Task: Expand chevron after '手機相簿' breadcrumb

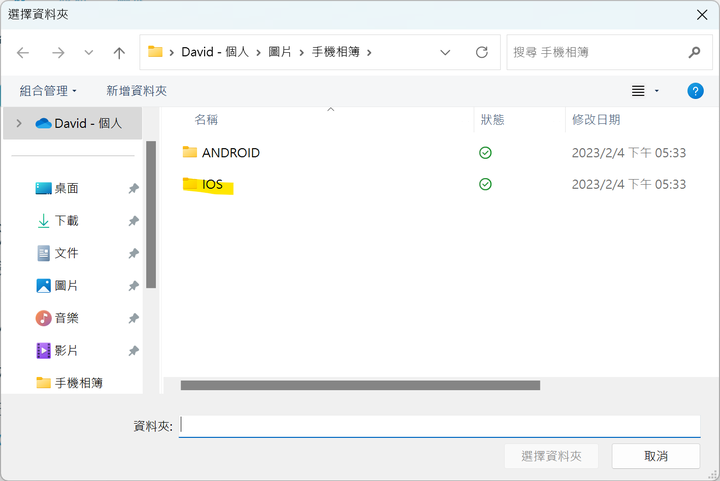Action: click(369, 53)
